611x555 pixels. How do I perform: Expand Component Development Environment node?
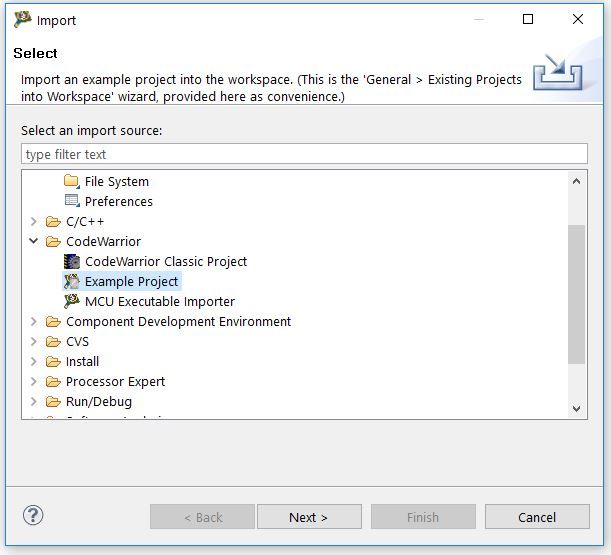[x=34, y=322]
